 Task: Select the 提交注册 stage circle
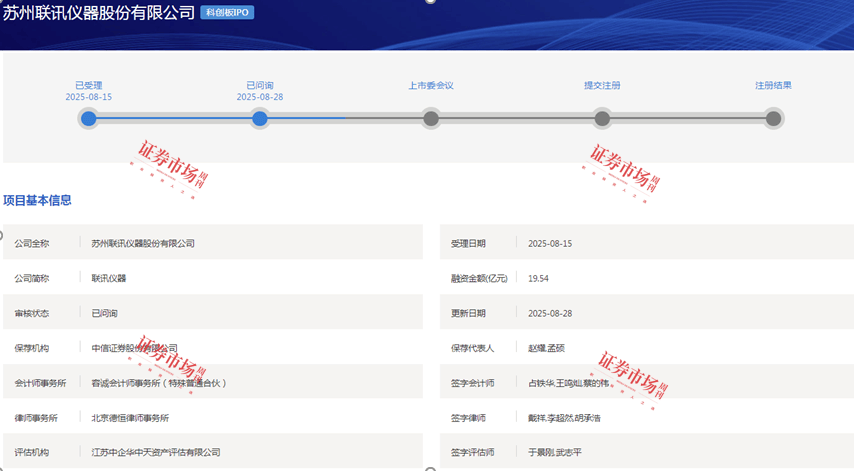(x=602, y=119)
